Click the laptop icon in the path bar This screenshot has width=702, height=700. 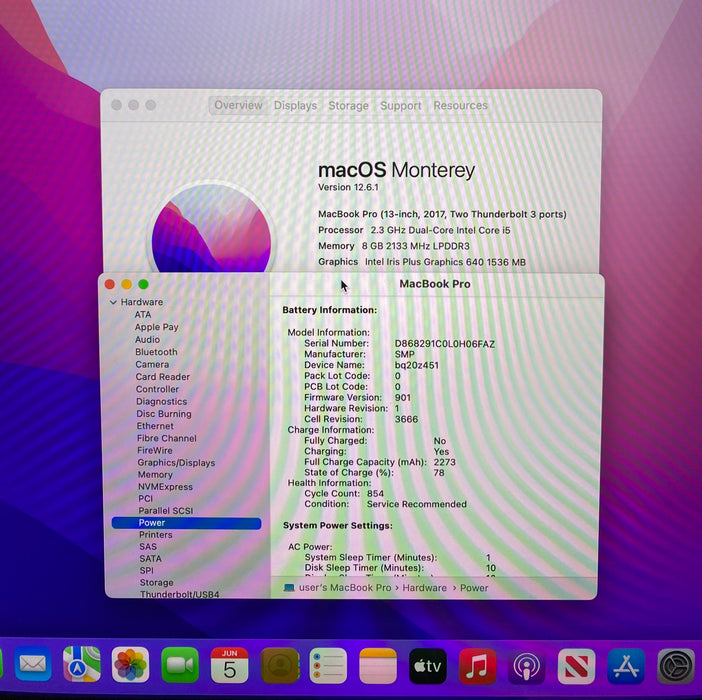point(289,587)
